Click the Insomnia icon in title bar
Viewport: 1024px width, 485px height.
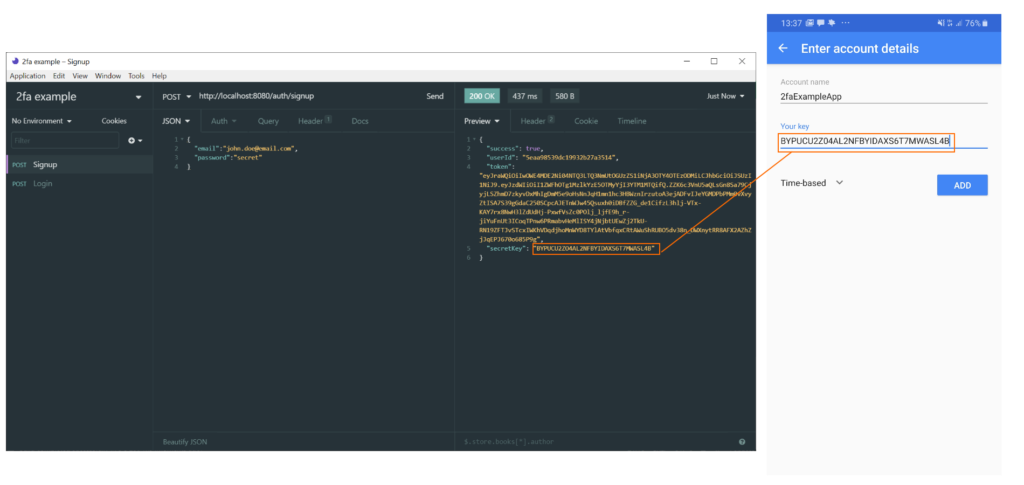click(15, 61)
